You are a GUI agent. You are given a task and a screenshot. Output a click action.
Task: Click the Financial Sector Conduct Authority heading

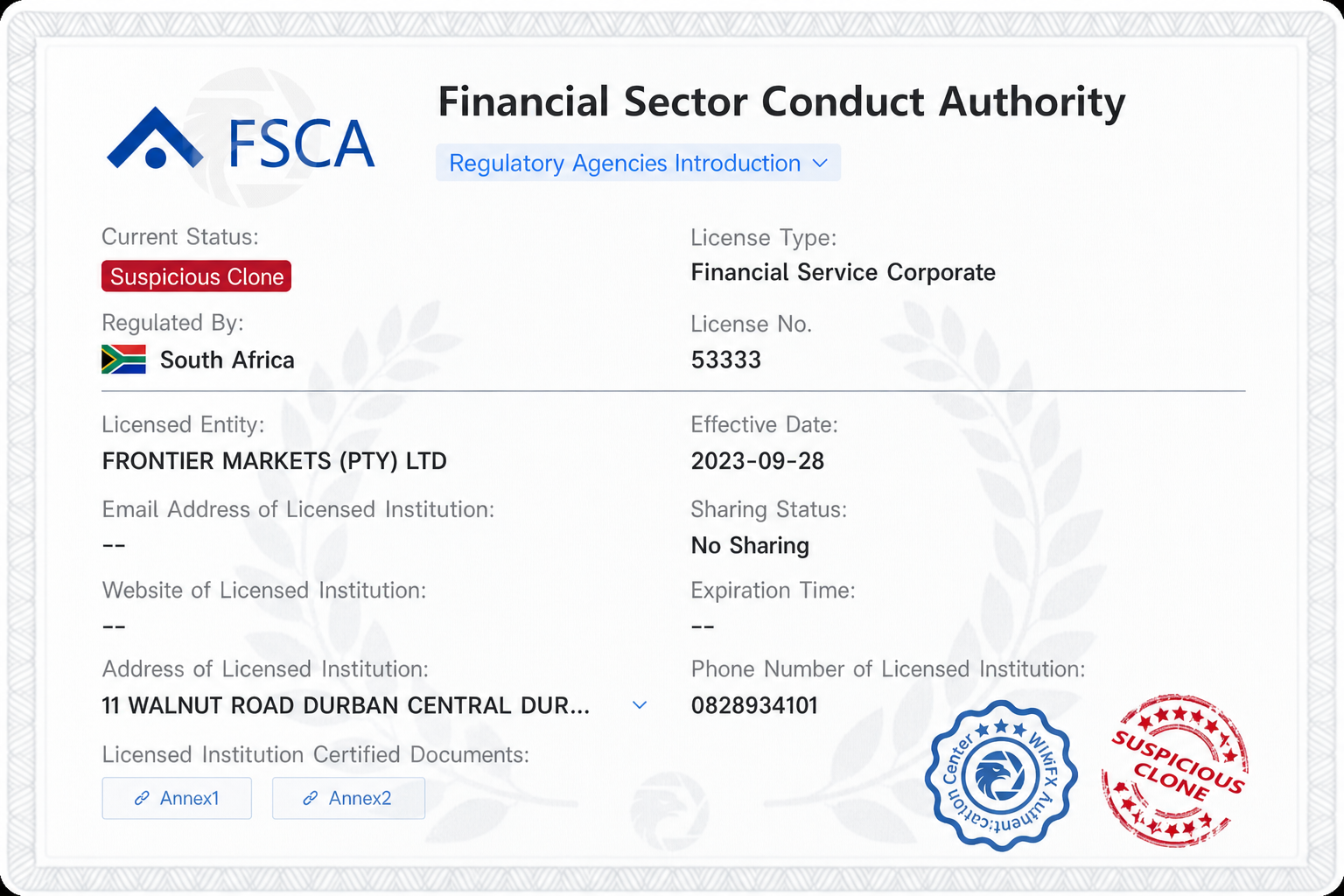click(x=781, y=102)
